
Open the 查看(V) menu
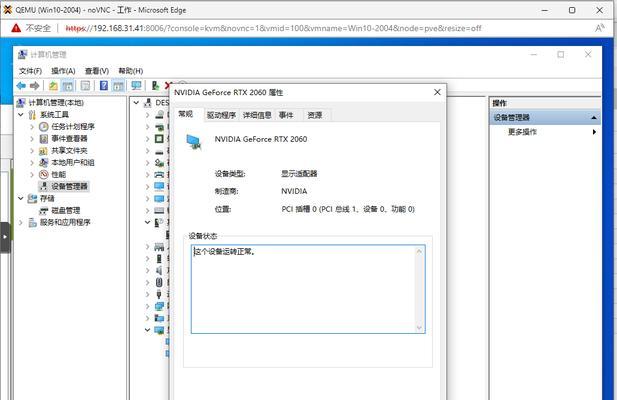click(x=97, y=71)
